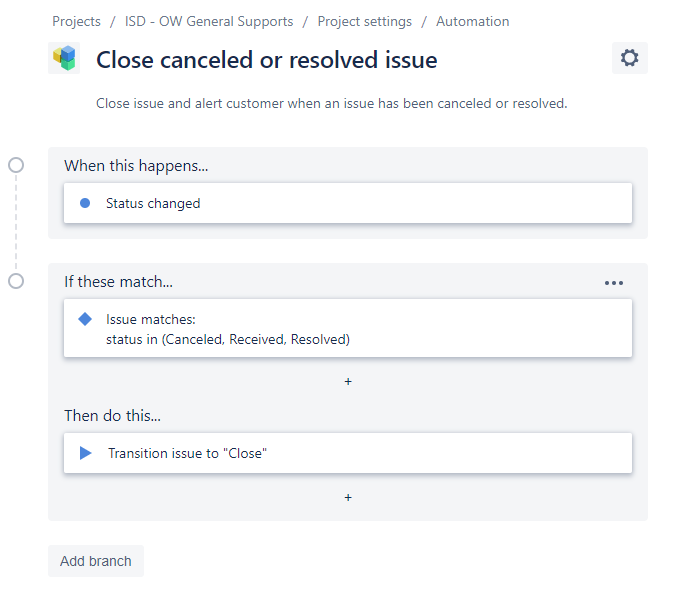Click the project avatar cube icon
The height and width of the screenshot is (589, 680).
tap(64, 58)
